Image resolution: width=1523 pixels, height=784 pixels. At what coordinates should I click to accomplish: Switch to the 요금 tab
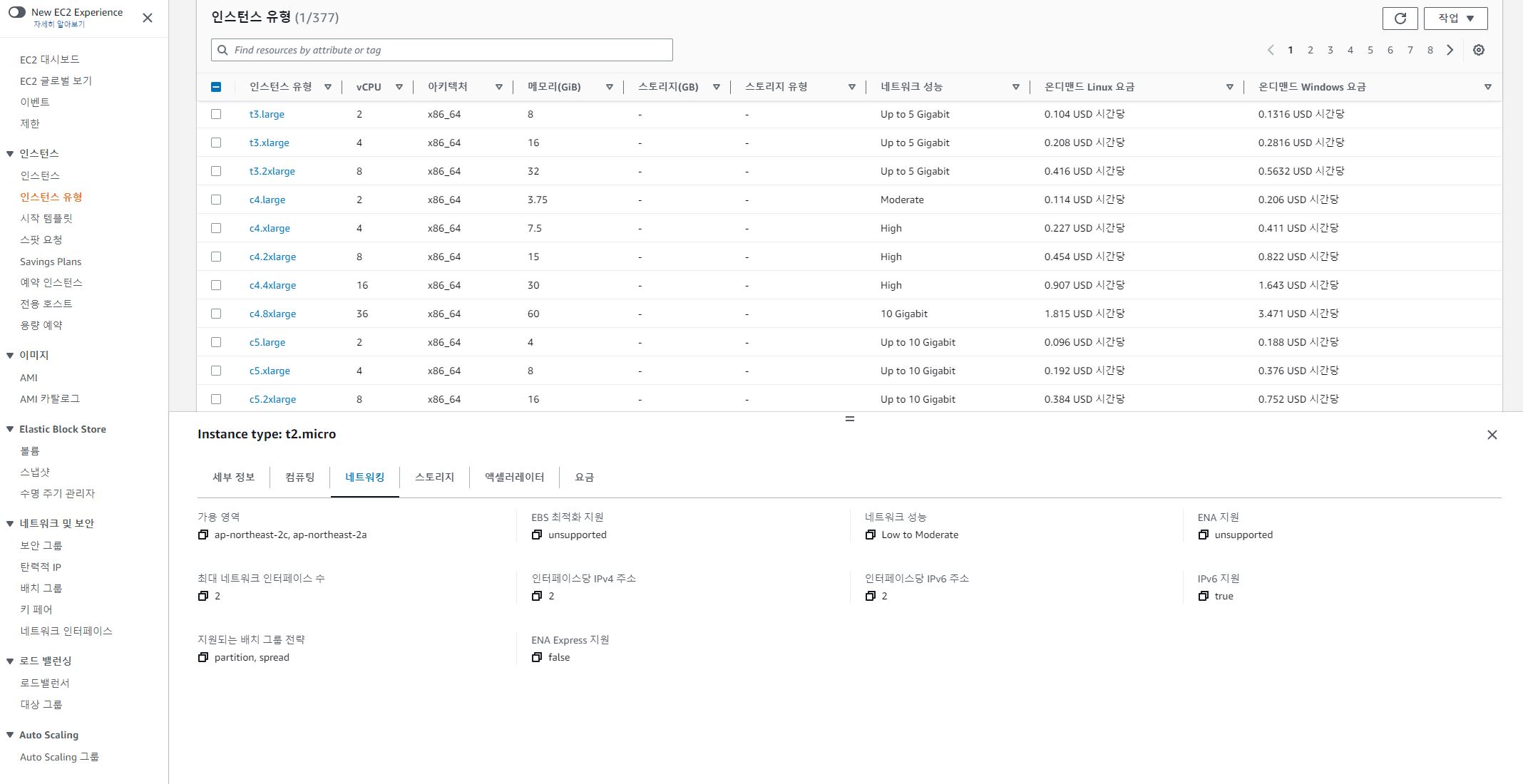pyautogui.click(x=584, y=478)
